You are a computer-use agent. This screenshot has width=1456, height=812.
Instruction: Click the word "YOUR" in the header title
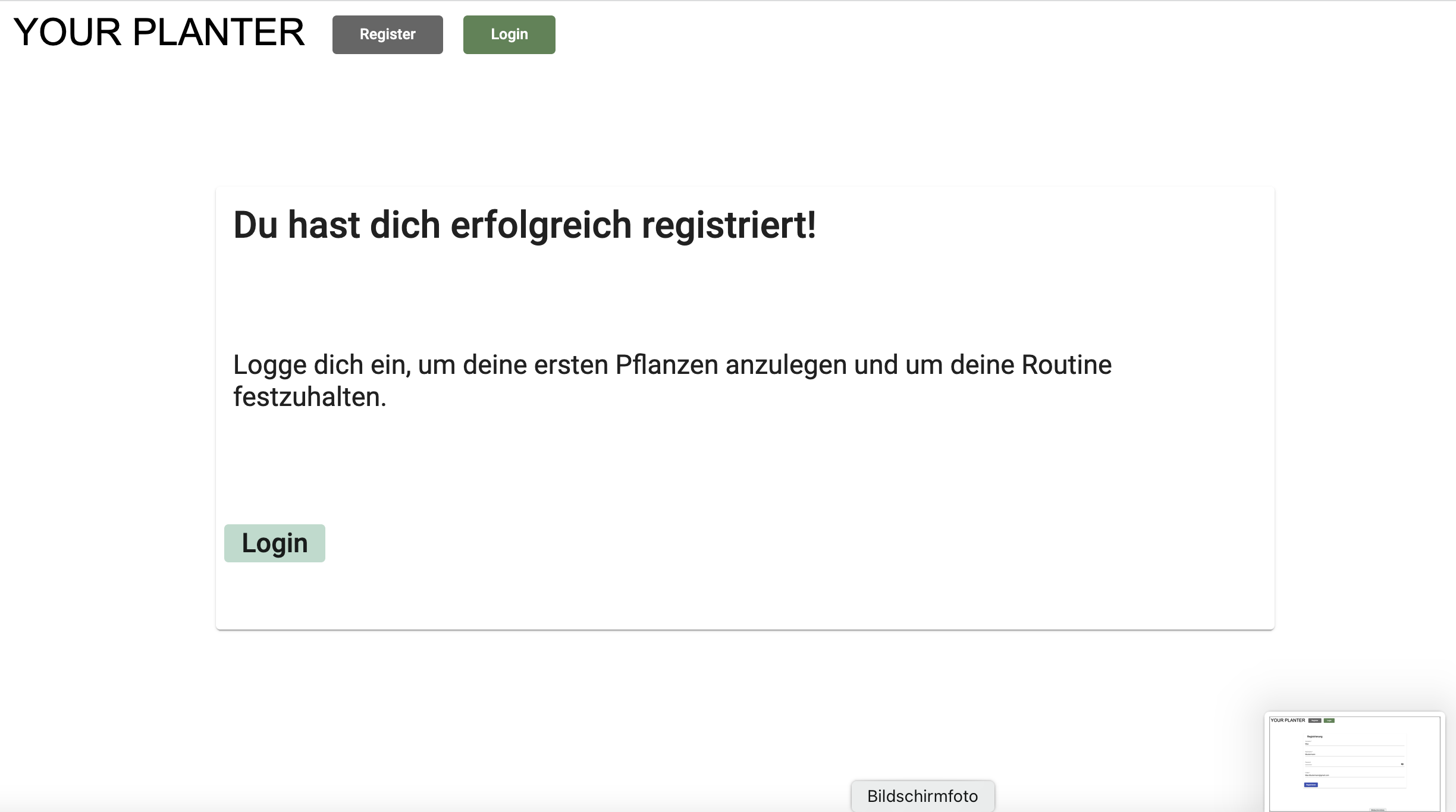tap(67, 33)
